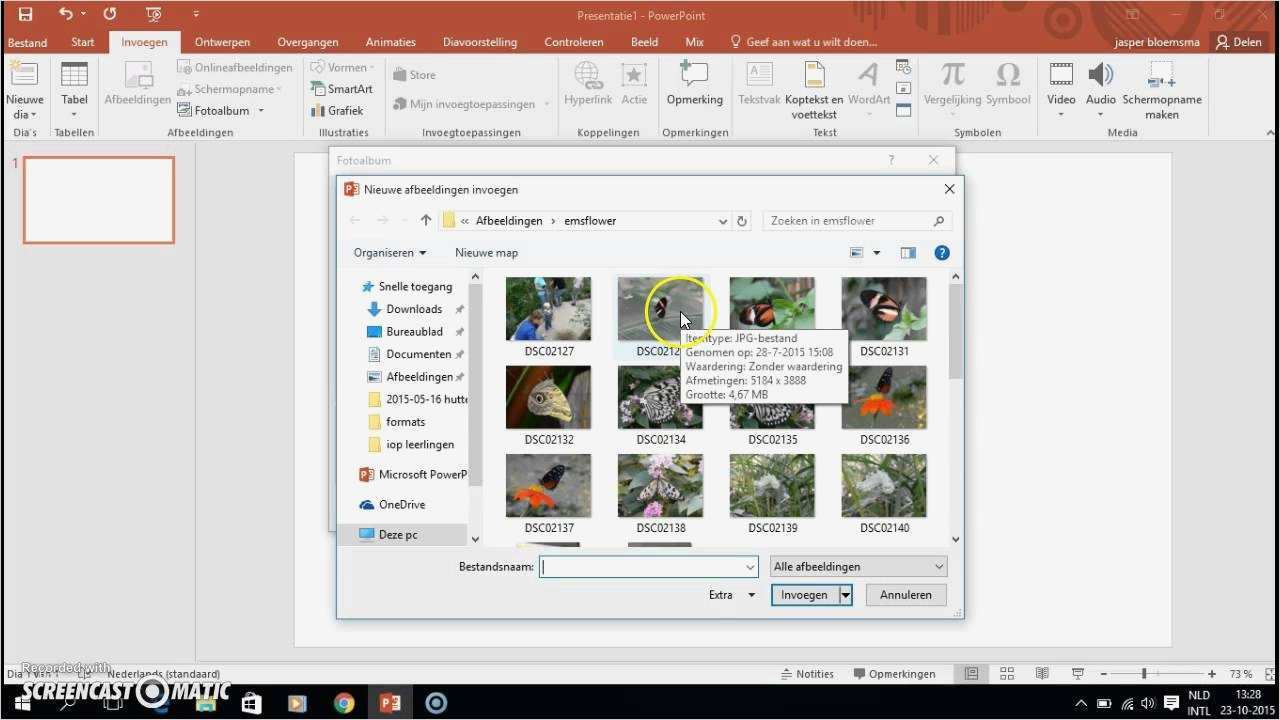Expand the Invoegen button arrow
The height and width of the screenshot is (720, 1280).
click(845, 595)
